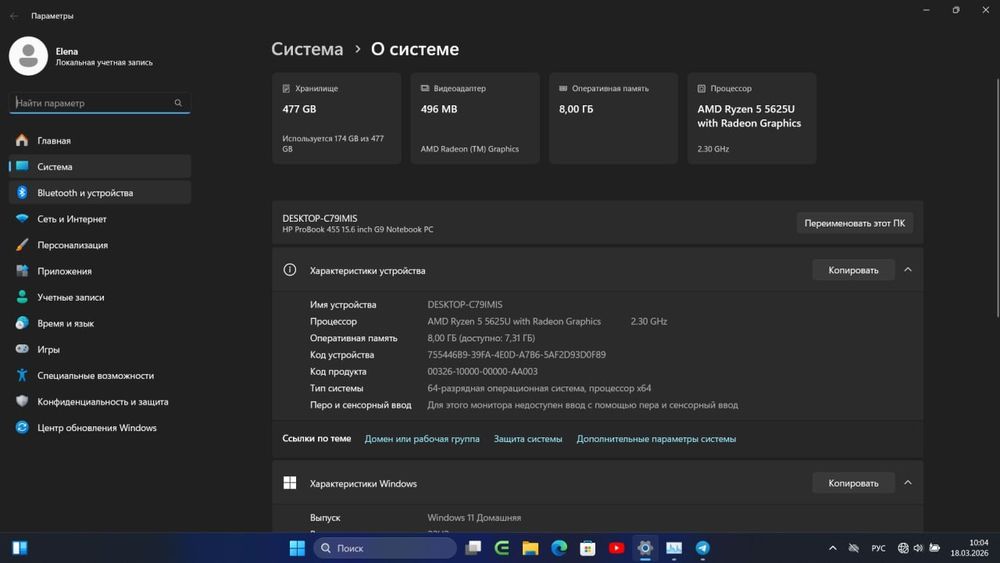Collapse the Характеристики Windows section
This screenshot has height=563, width=1000.
pos(908,483)
